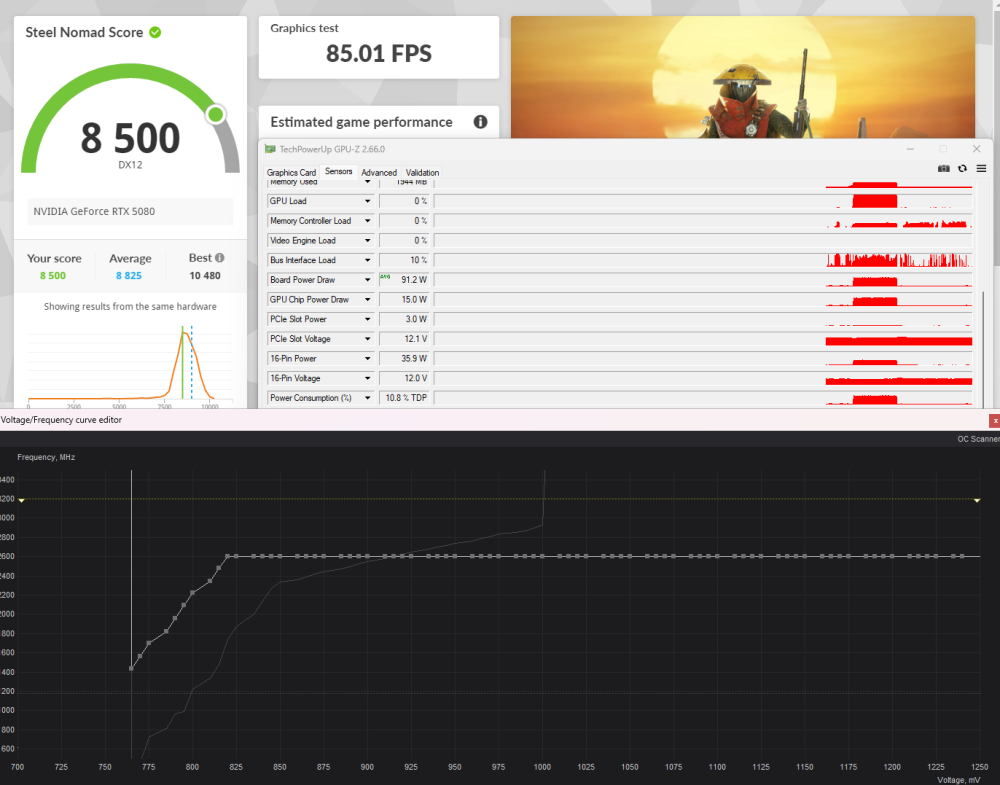The height and width of the screenshot is (785, 1000).
Task: Open the GPU Chip Power Draw dropdown
Action: point(367,300)
